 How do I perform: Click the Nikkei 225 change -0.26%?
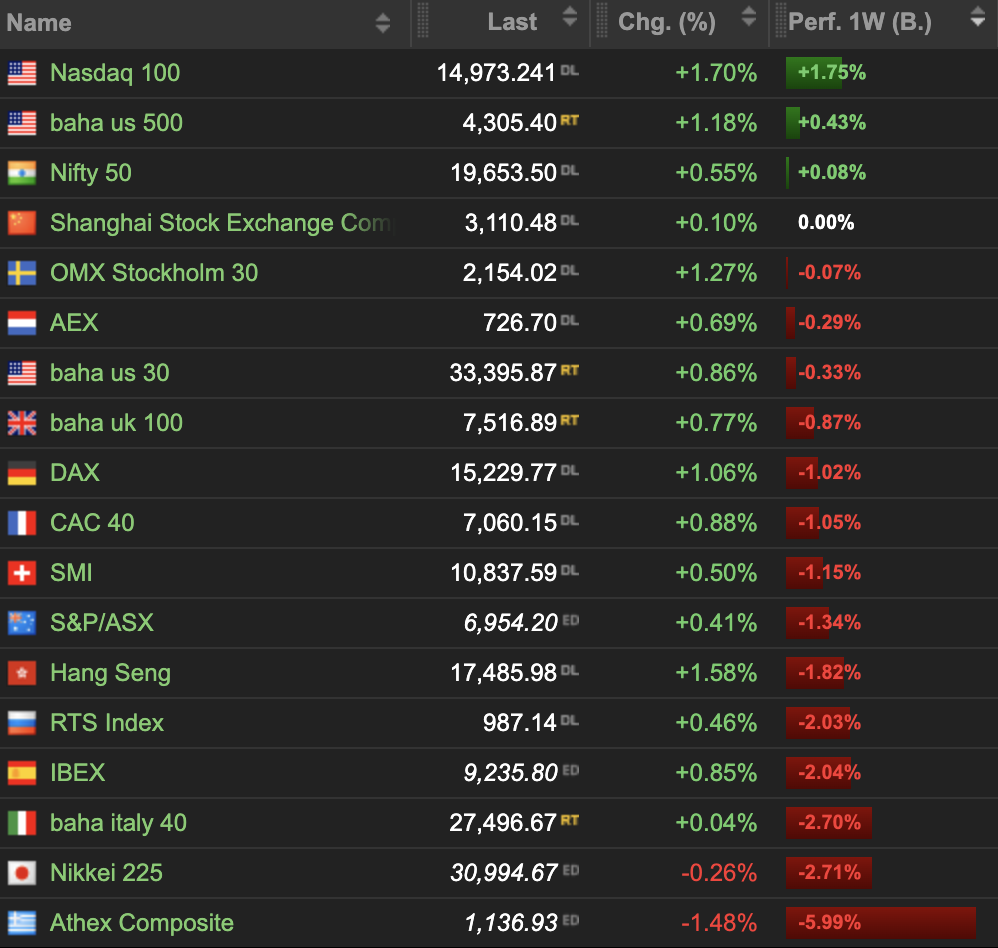click(719, 873)
